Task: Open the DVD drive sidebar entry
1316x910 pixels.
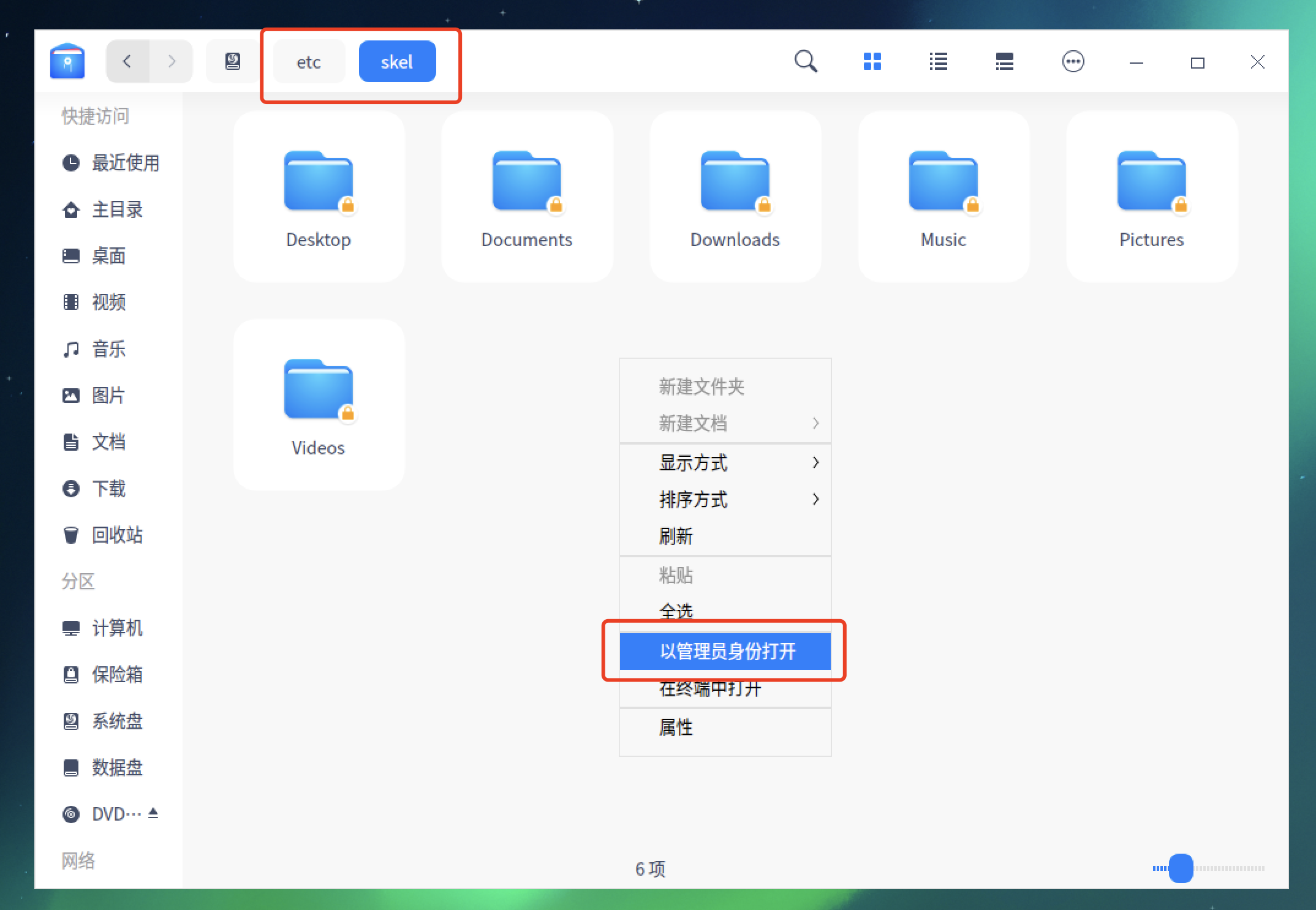Action: click(x=101, y=814)
